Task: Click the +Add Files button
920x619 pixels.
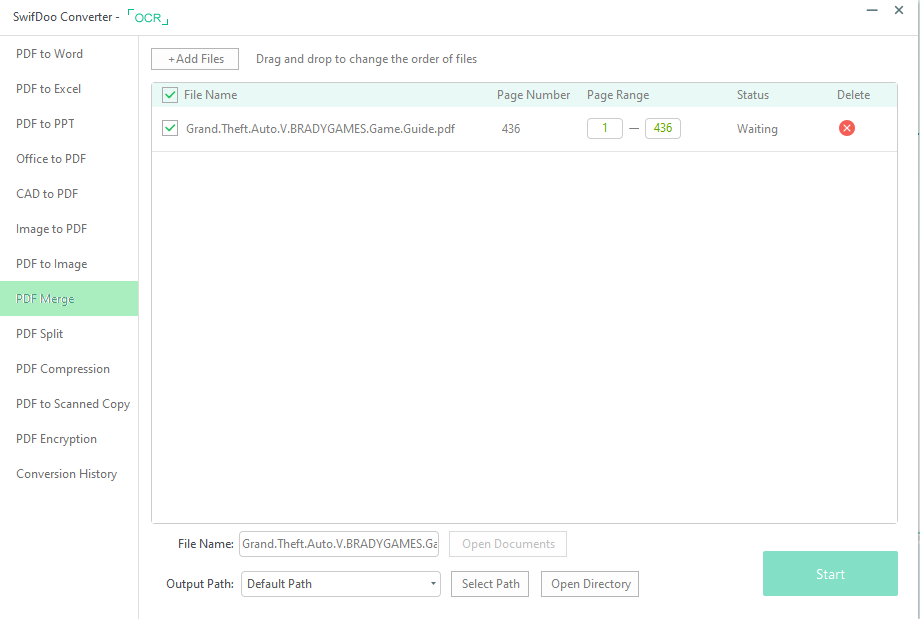Action: pyautogui.click(x=195, y=59)
